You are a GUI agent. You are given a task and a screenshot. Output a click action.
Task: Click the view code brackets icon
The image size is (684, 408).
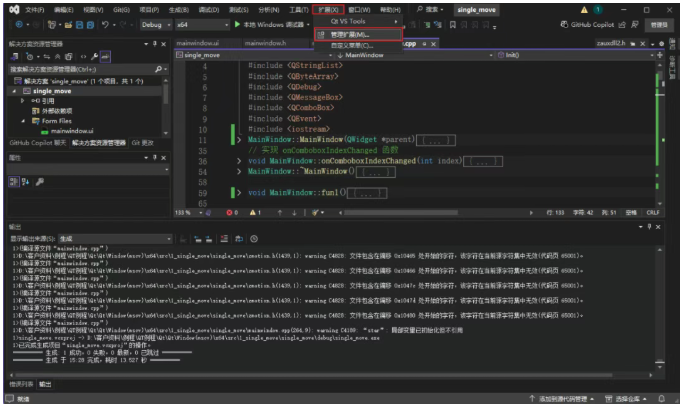[83, 56]
